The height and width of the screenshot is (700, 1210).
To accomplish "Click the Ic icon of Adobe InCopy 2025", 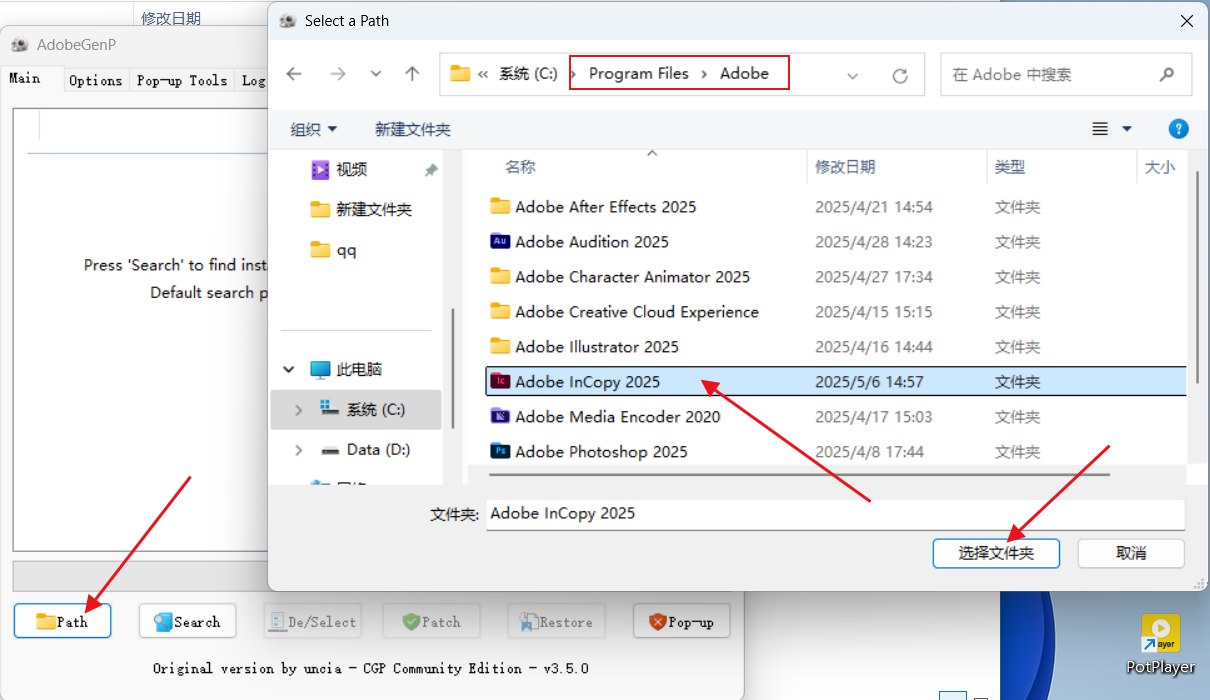I will click(x=500, y=381).
